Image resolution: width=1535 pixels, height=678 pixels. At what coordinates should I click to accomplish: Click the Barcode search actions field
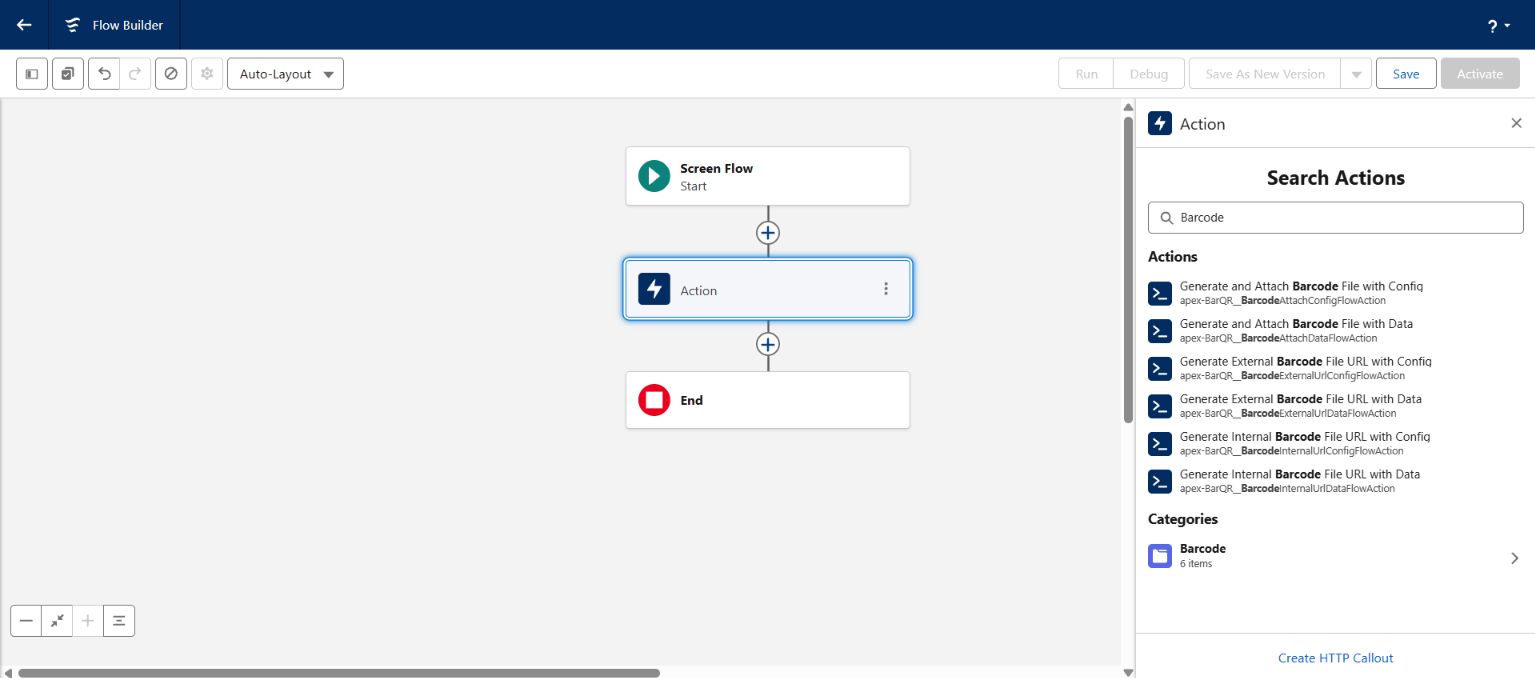[x=1336, y=217]
